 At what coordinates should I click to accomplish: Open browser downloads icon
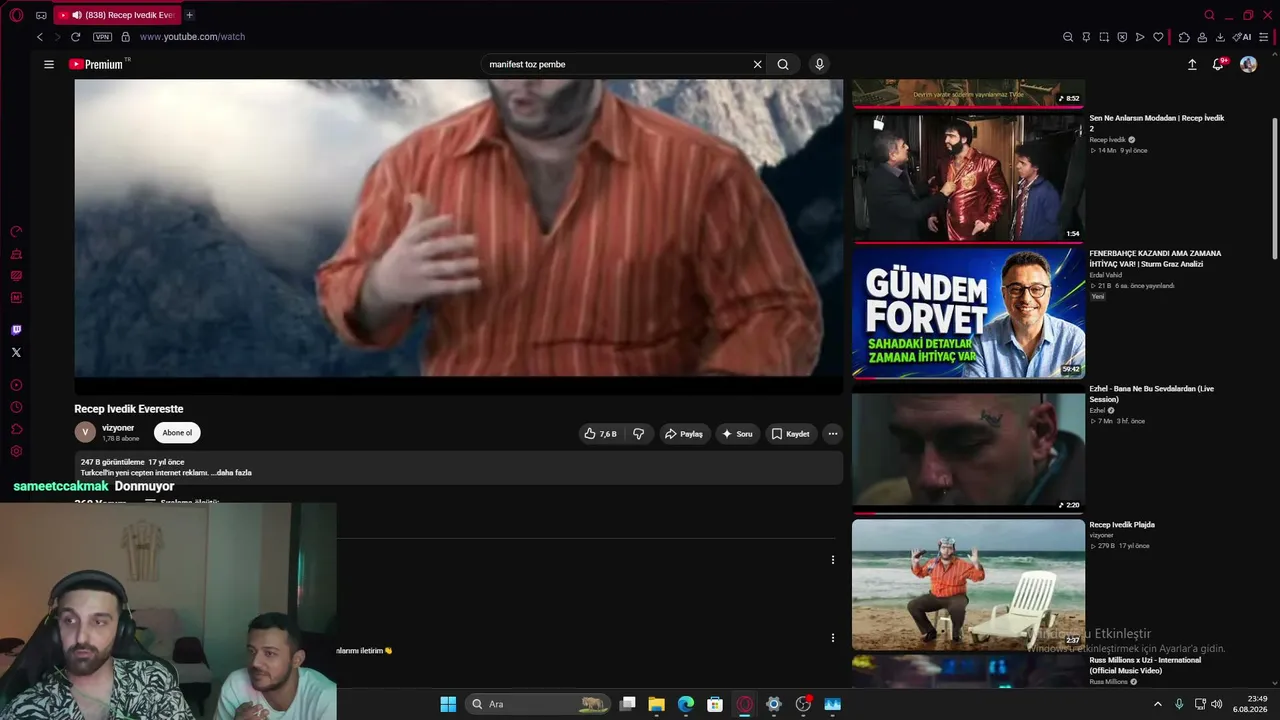click(x=1220, y=37)
